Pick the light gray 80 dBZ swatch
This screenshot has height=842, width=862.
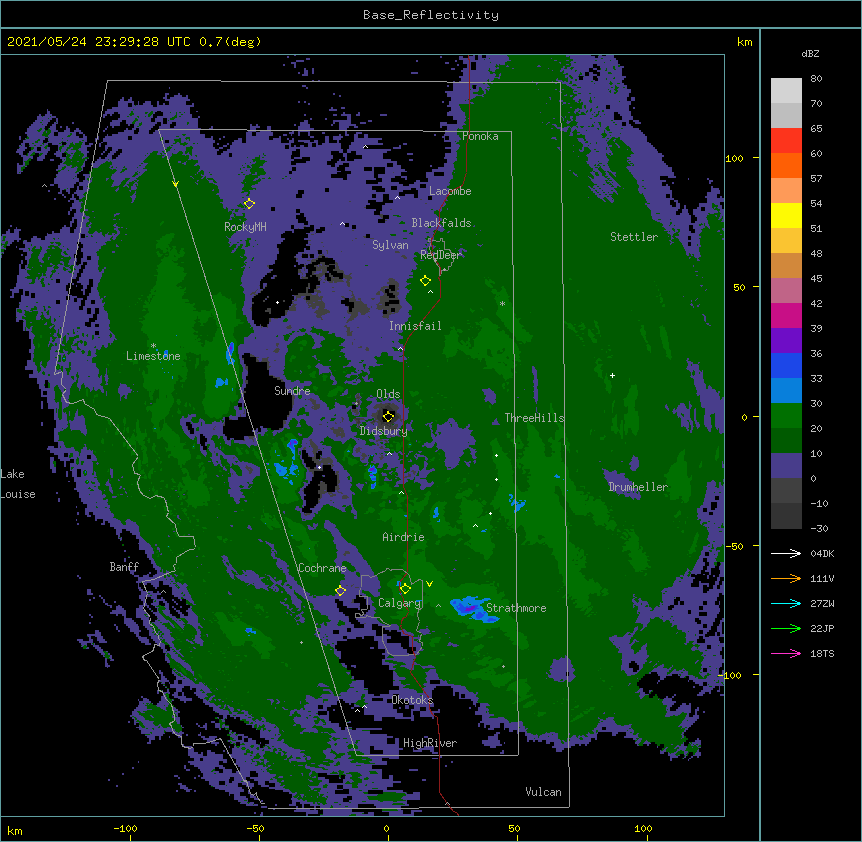tap(786, 90)
